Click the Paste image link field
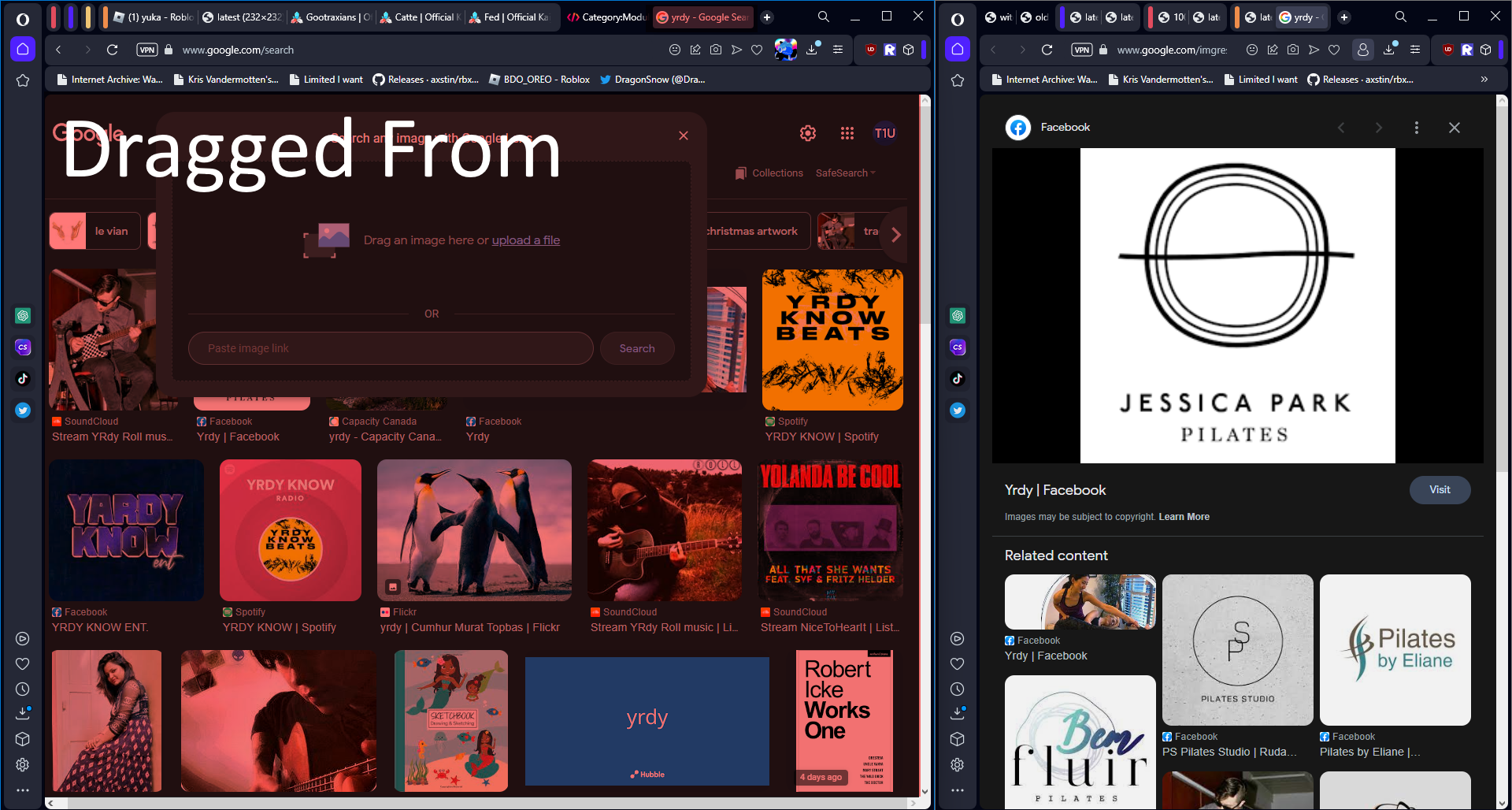The height and width of the screenshot is (810, 1512). point(391,348)
